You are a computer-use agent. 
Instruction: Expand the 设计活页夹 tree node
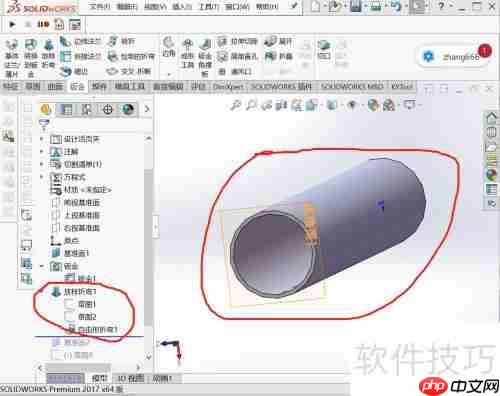42,139
